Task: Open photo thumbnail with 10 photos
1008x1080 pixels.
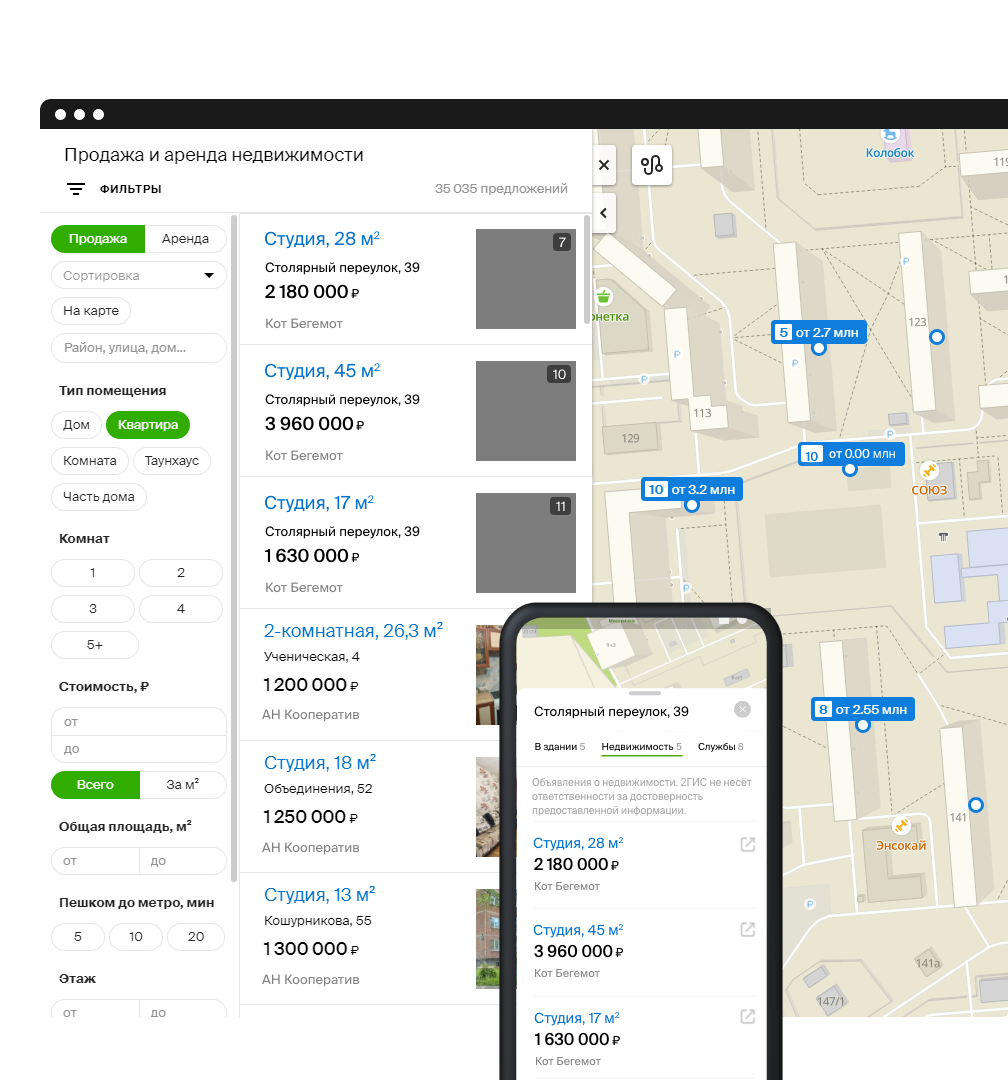Action: point(526,411)
